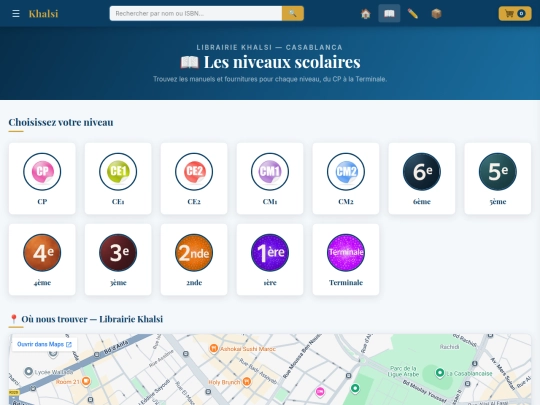
Task: Select the 6e level badge
Action: (x=422, y=172)
